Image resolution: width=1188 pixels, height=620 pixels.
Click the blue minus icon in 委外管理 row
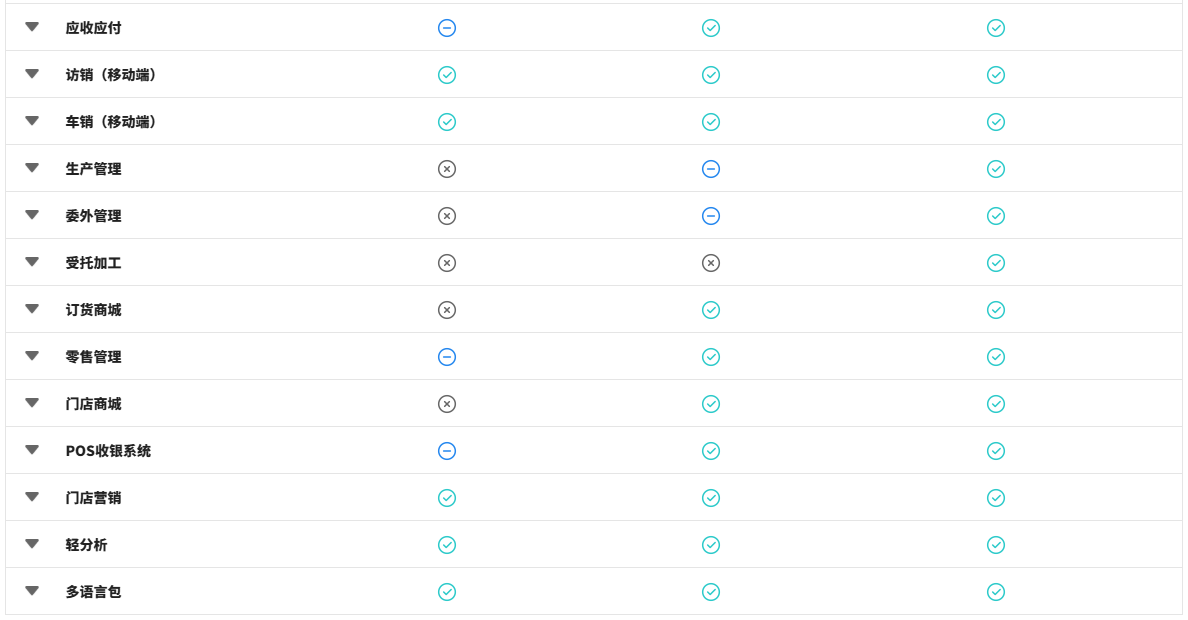click(711, 216)
